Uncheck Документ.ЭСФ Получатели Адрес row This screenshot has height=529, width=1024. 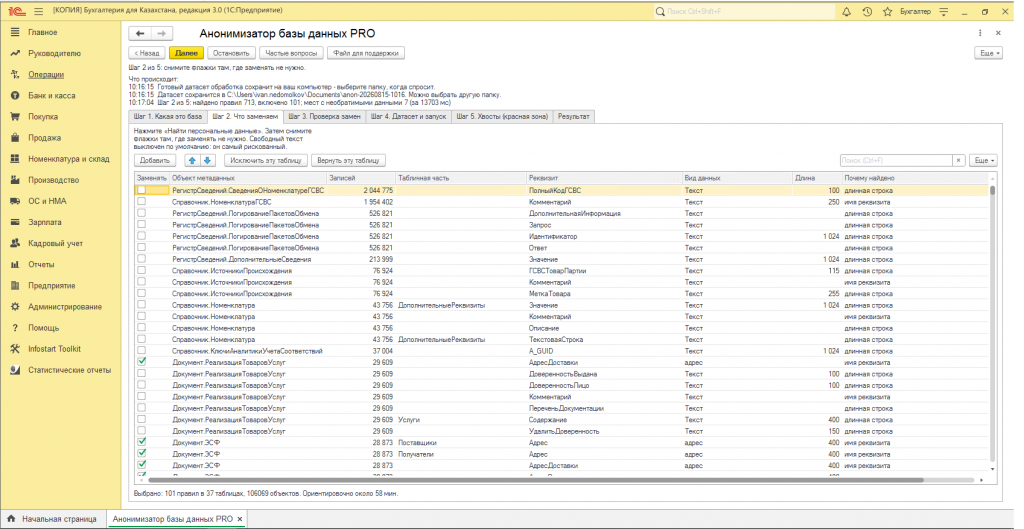coord(141,454)
